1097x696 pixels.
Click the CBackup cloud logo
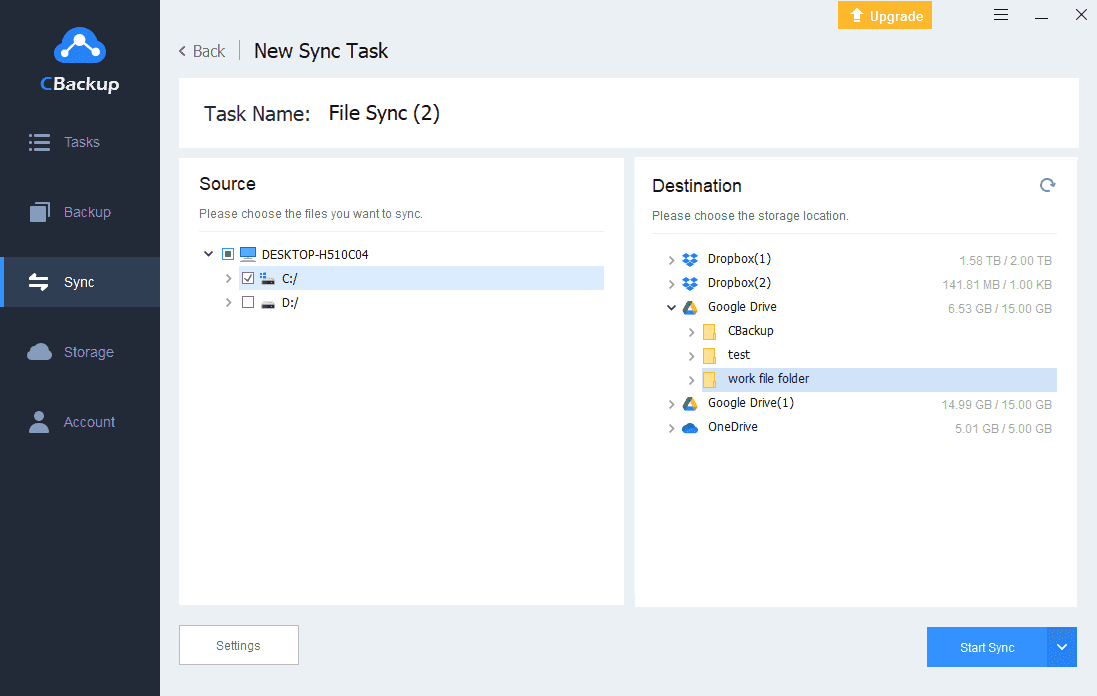pos(79,47)
